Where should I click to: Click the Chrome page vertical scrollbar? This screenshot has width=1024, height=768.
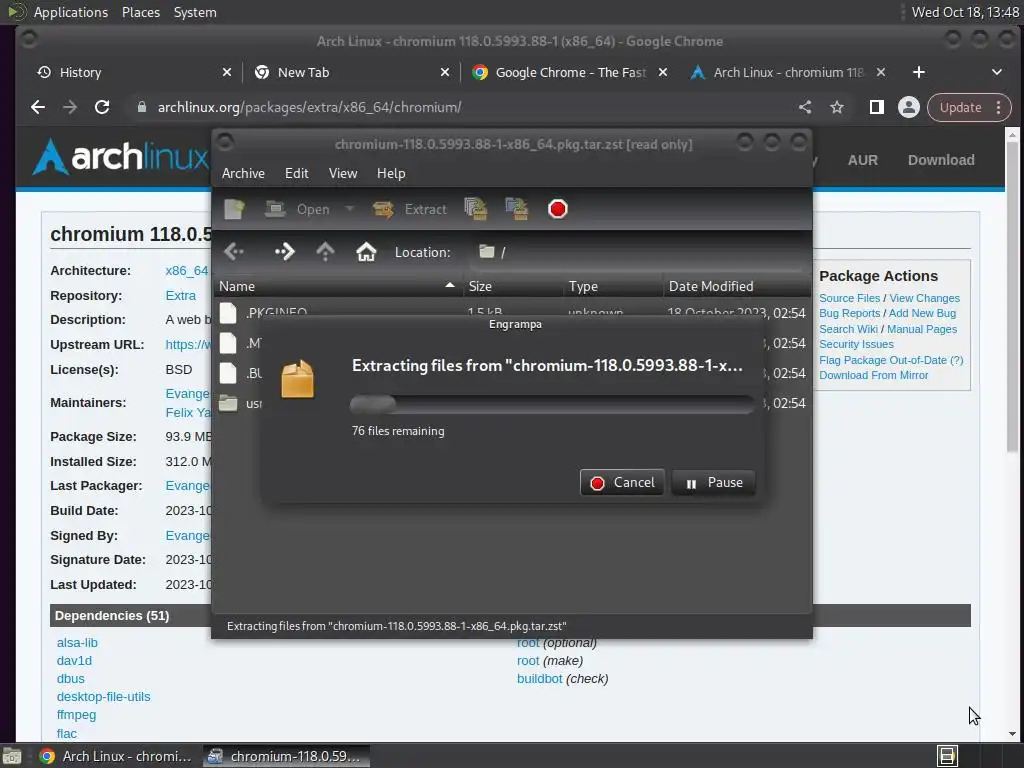[x=1012, y=297]
